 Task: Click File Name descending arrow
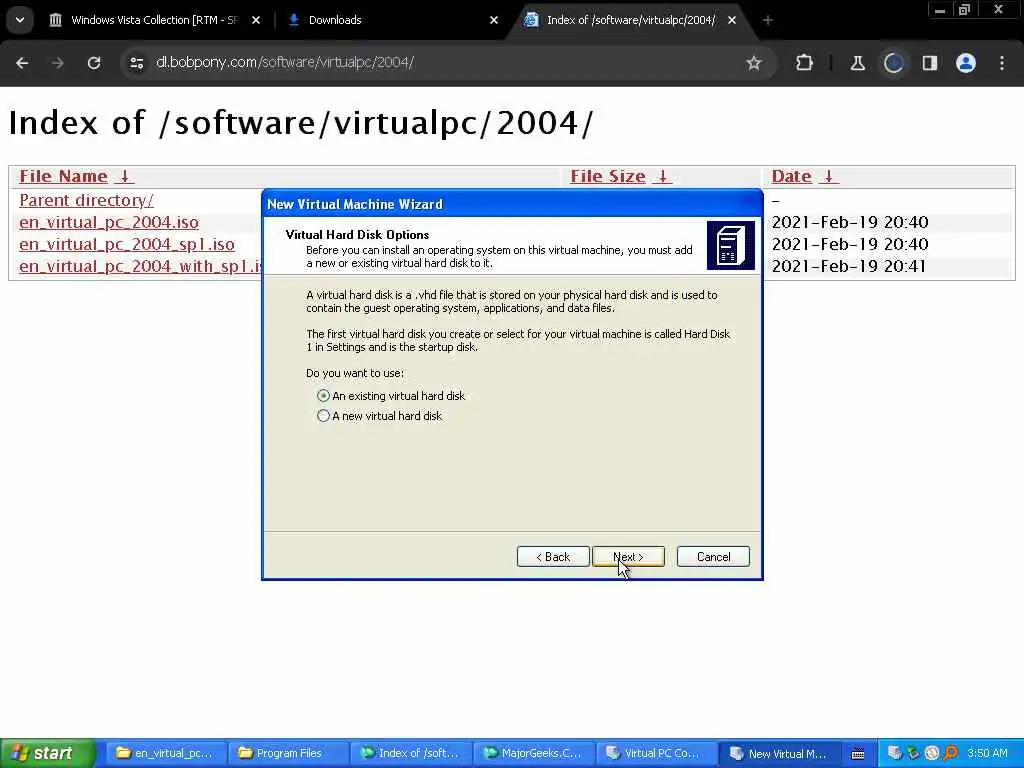point(124,176)
